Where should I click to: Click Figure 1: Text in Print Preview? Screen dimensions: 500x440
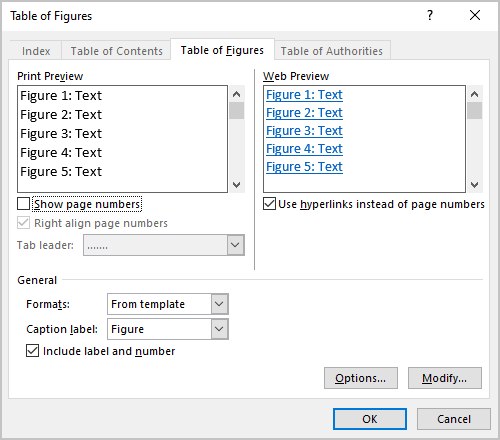click(x=61, y=96)
